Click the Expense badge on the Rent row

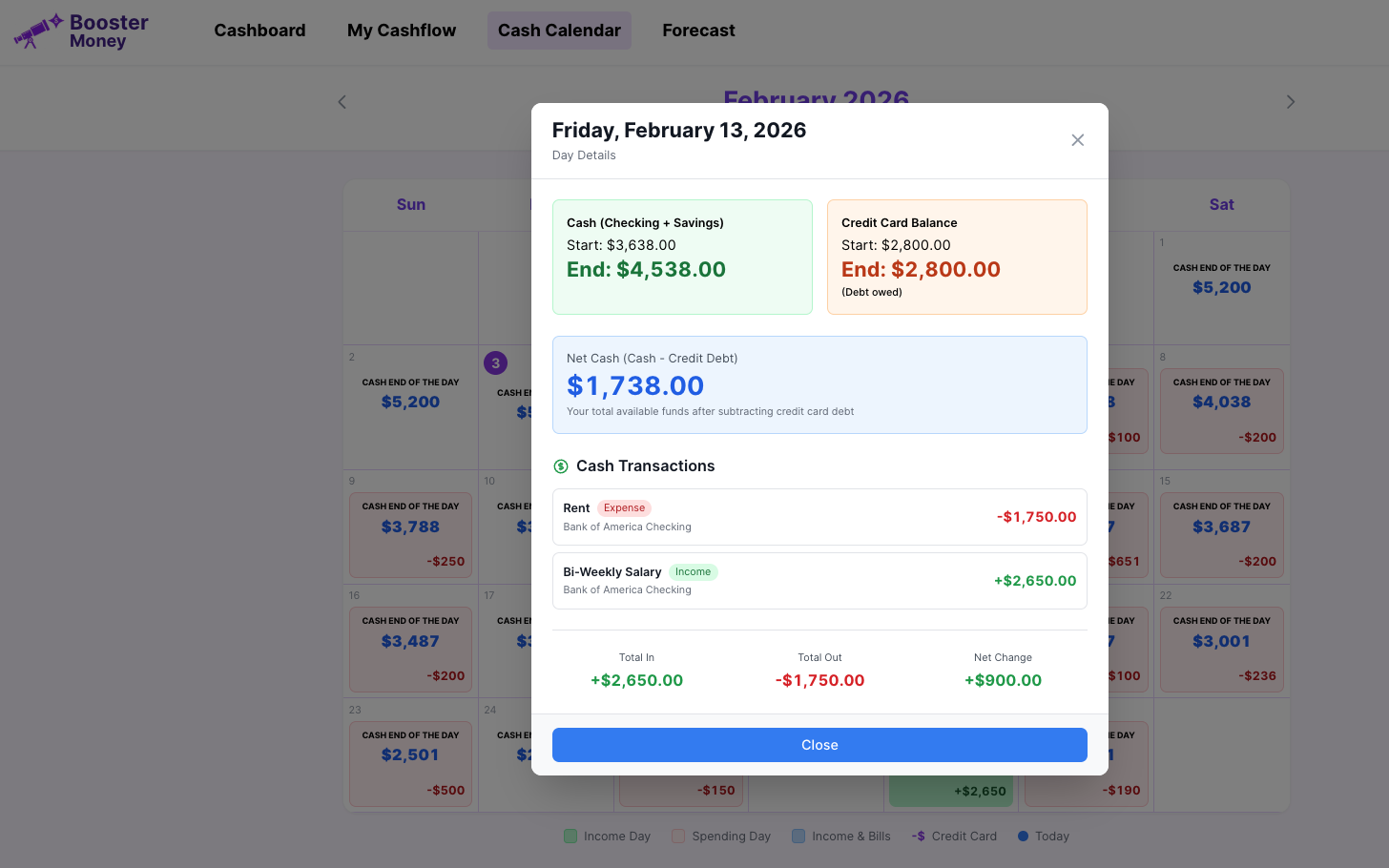pos(625,507)
